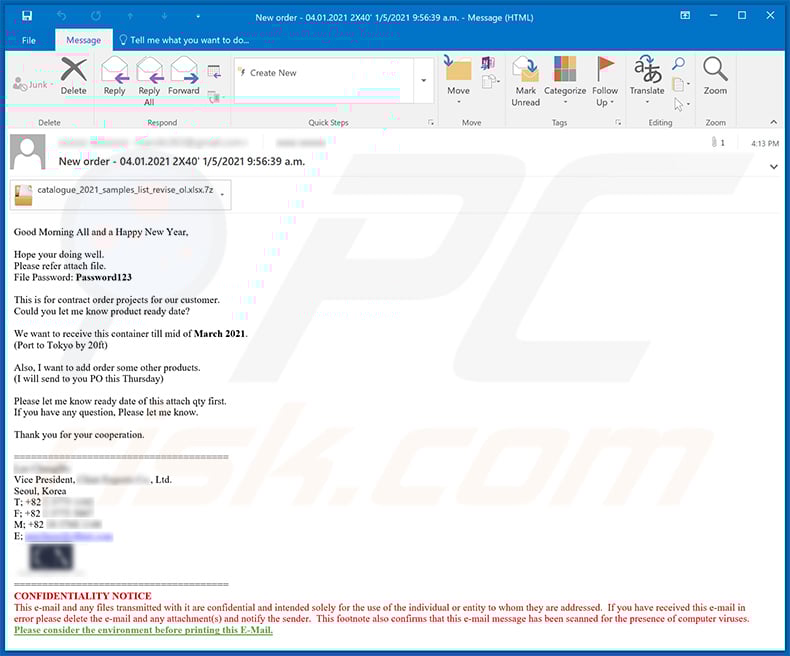Click the Save icon in title bar
The width and height of the screenshot is (790, 656).
[27, 16]
